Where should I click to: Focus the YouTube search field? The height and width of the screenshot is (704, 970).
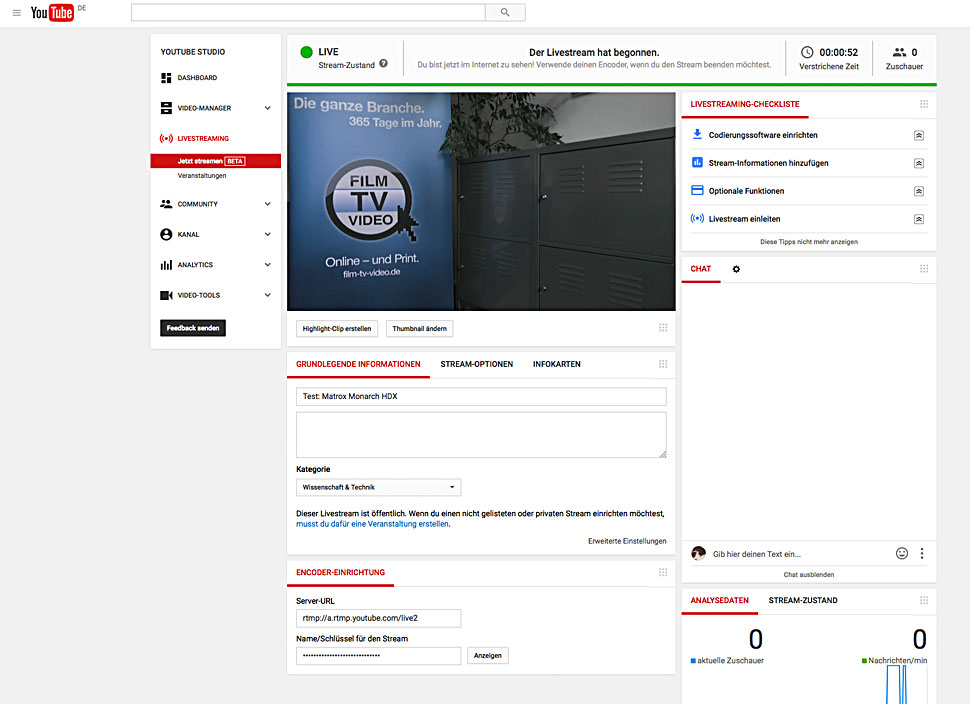point(308,12)
